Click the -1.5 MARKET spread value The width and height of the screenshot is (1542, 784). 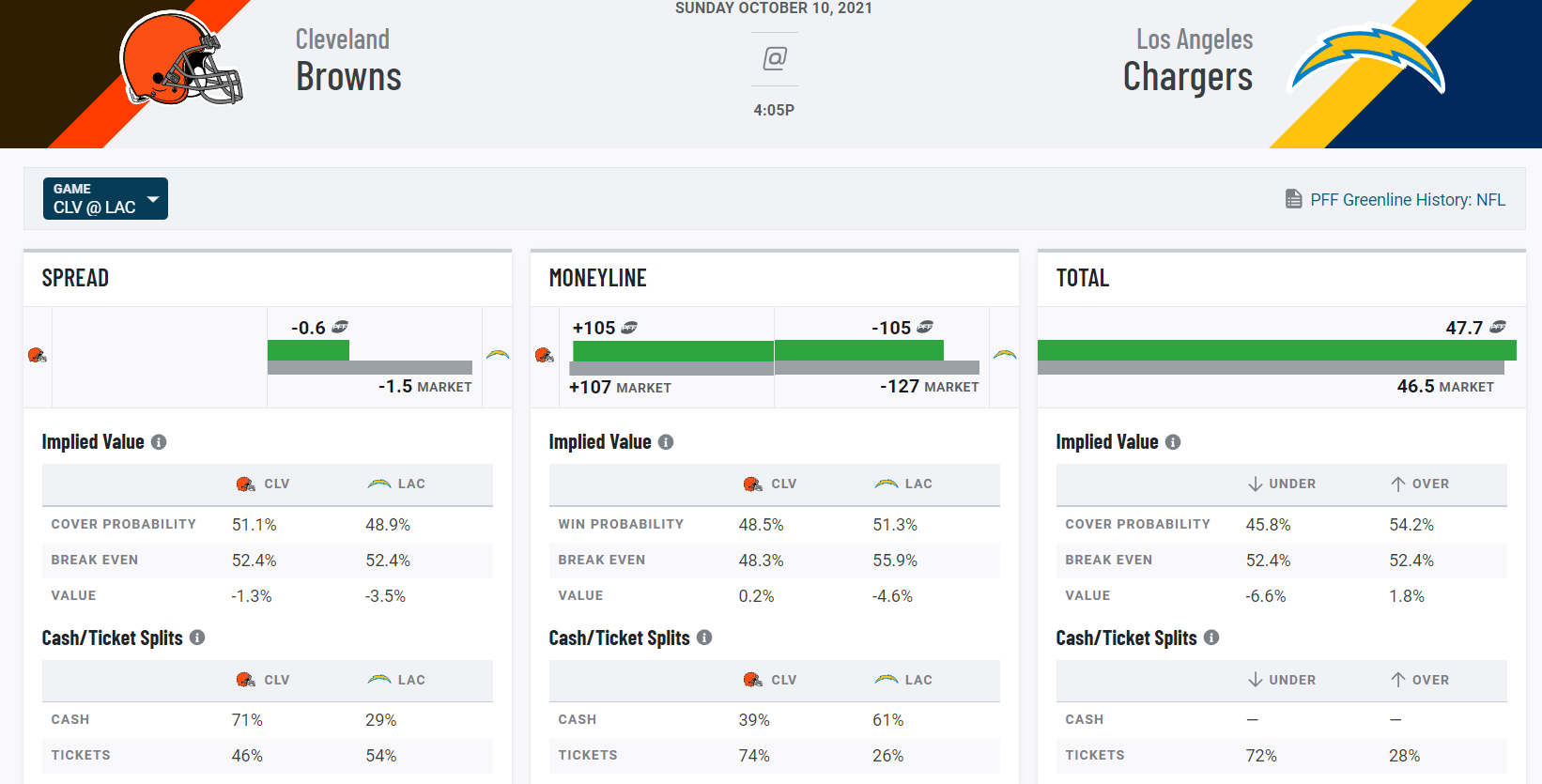pyautogui.click(x=425, y=387)
